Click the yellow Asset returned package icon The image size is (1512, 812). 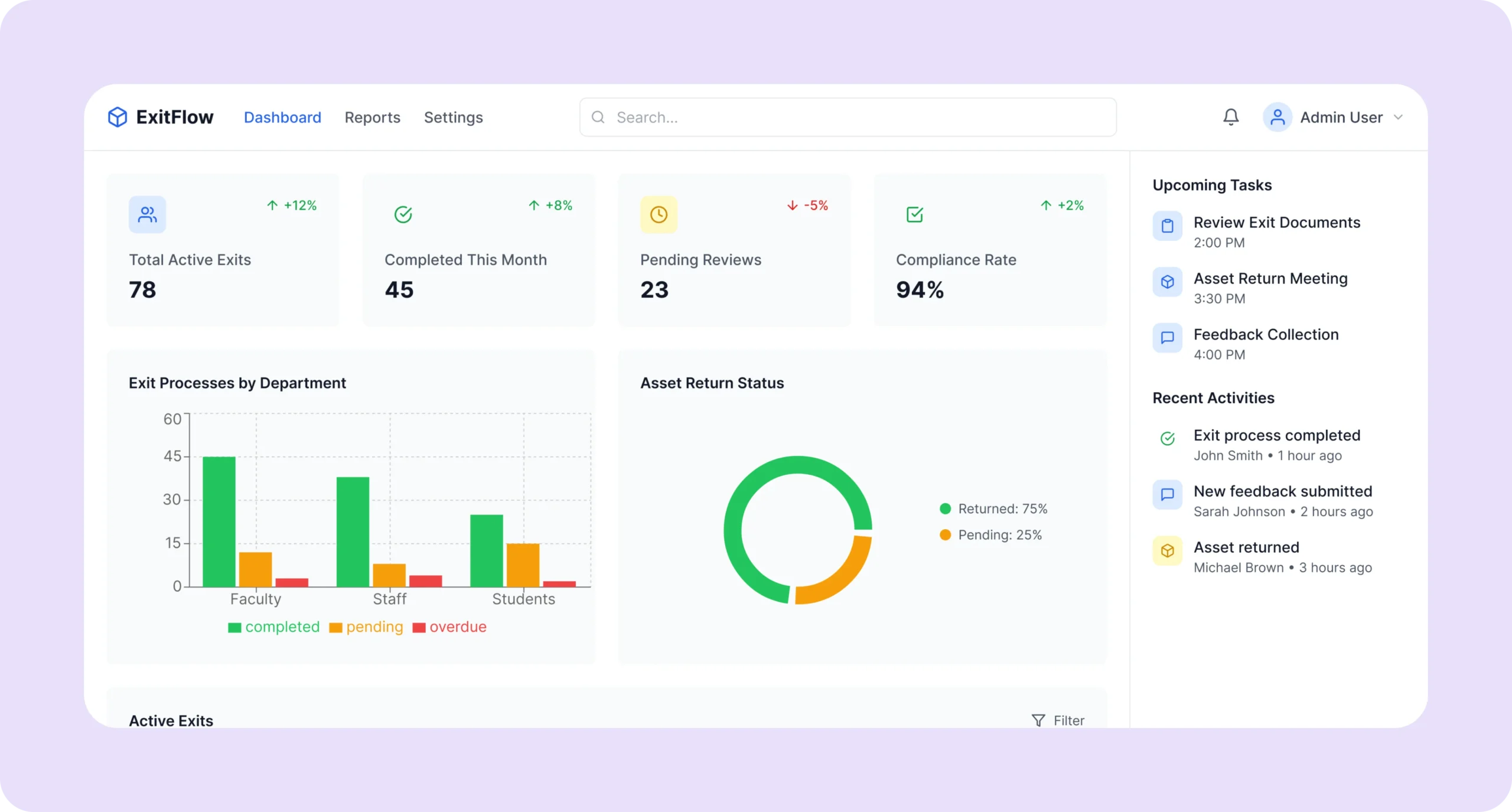(1167, 550)
